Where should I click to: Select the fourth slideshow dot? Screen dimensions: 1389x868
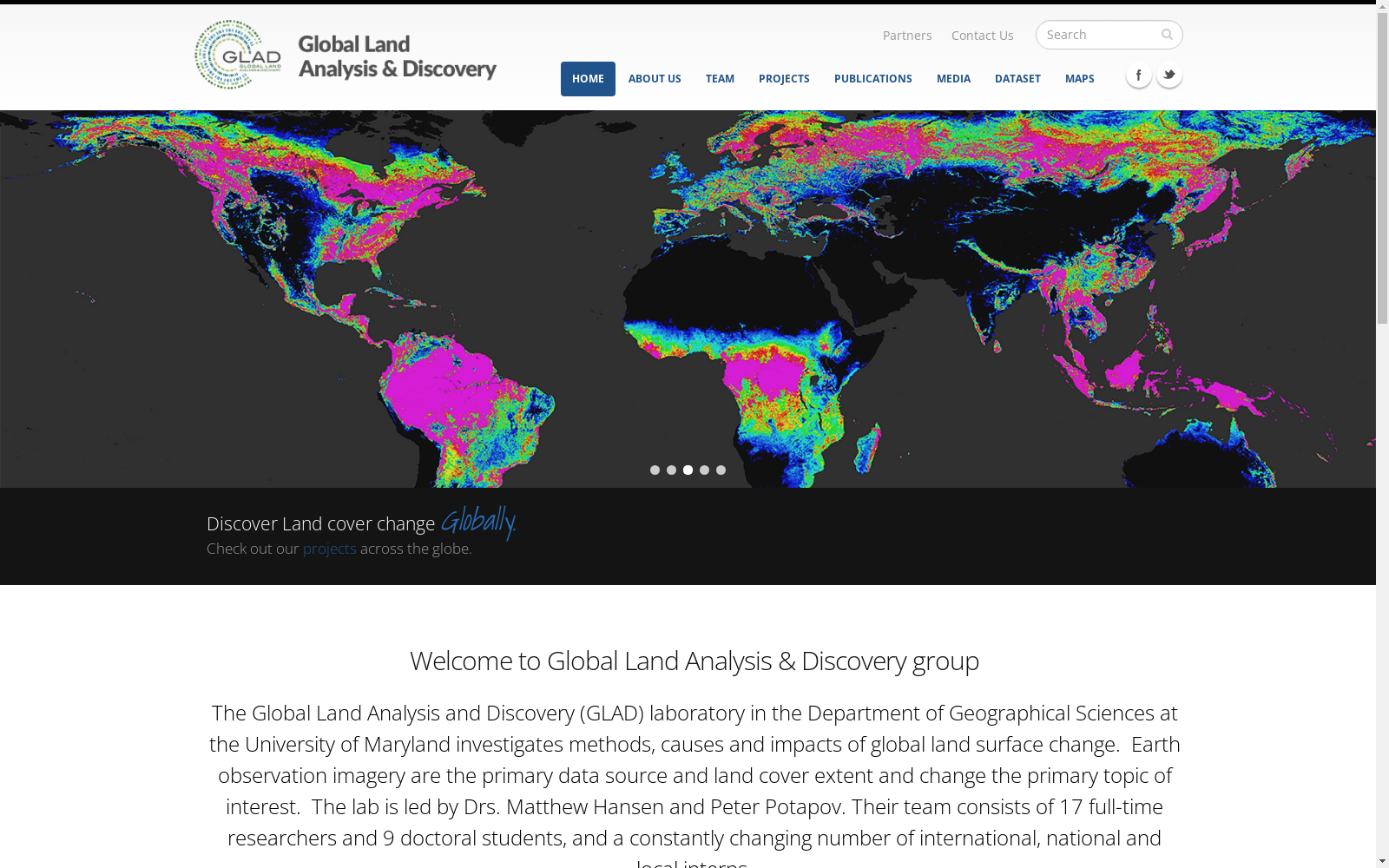pos(704,470)
